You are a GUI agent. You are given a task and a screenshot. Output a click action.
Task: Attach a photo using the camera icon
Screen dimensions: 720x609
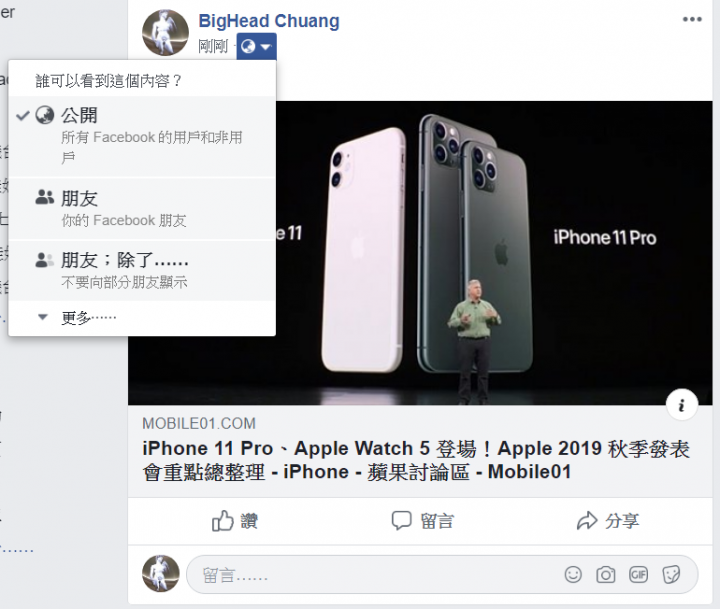(606, 575)
